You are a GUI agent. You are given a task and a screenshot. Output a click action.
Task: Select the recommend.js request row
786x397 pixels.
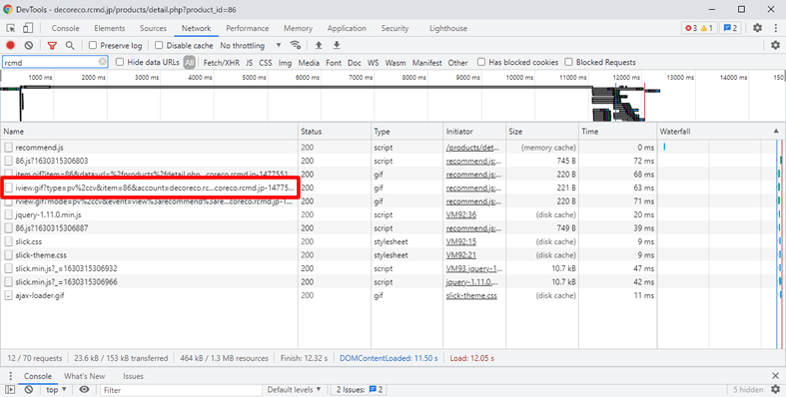pos(328,147)
